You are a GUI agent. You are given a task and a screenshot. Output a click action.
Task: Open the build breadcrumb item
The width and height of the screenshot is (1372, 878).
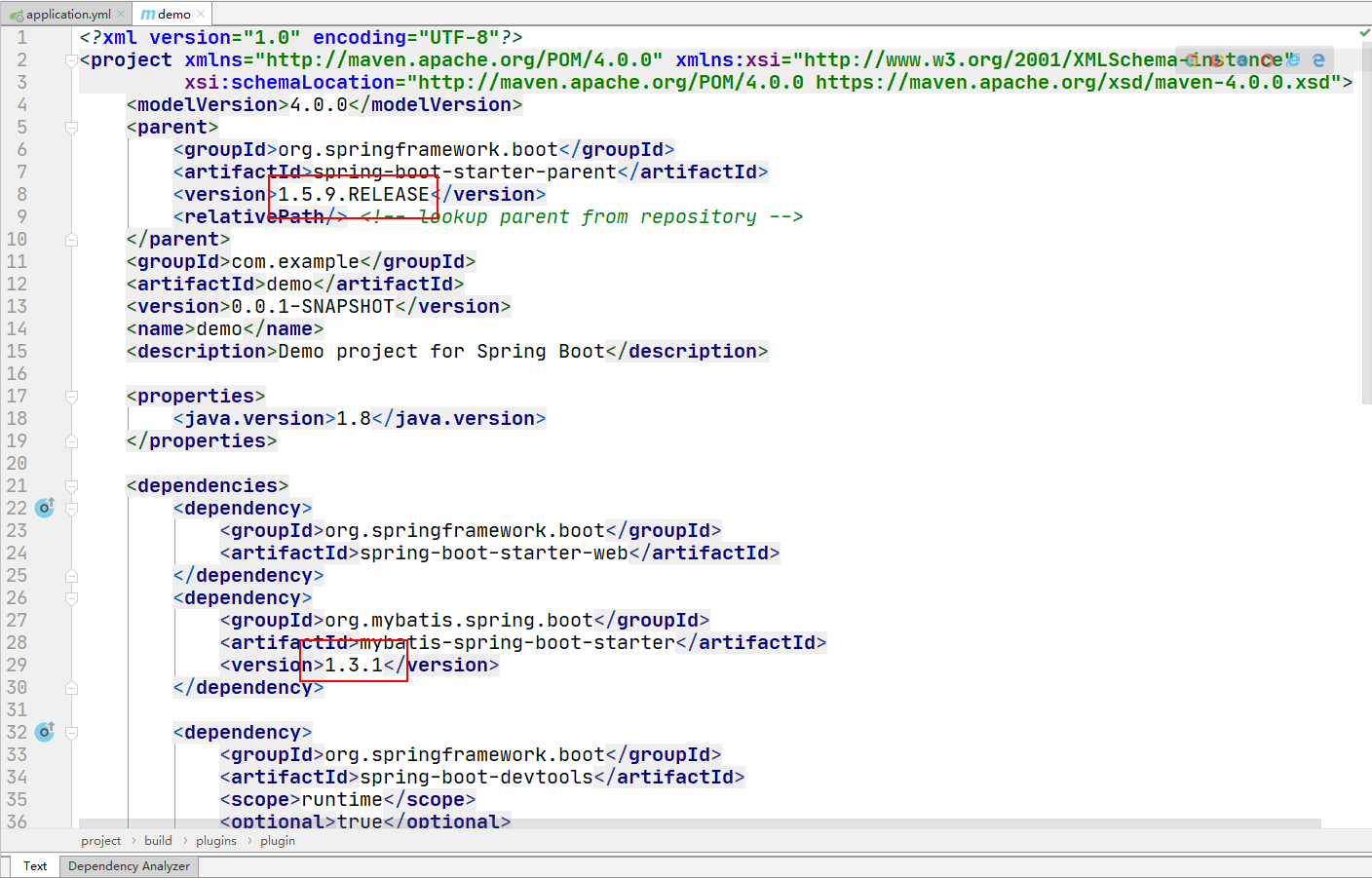(x=158, y=840)
